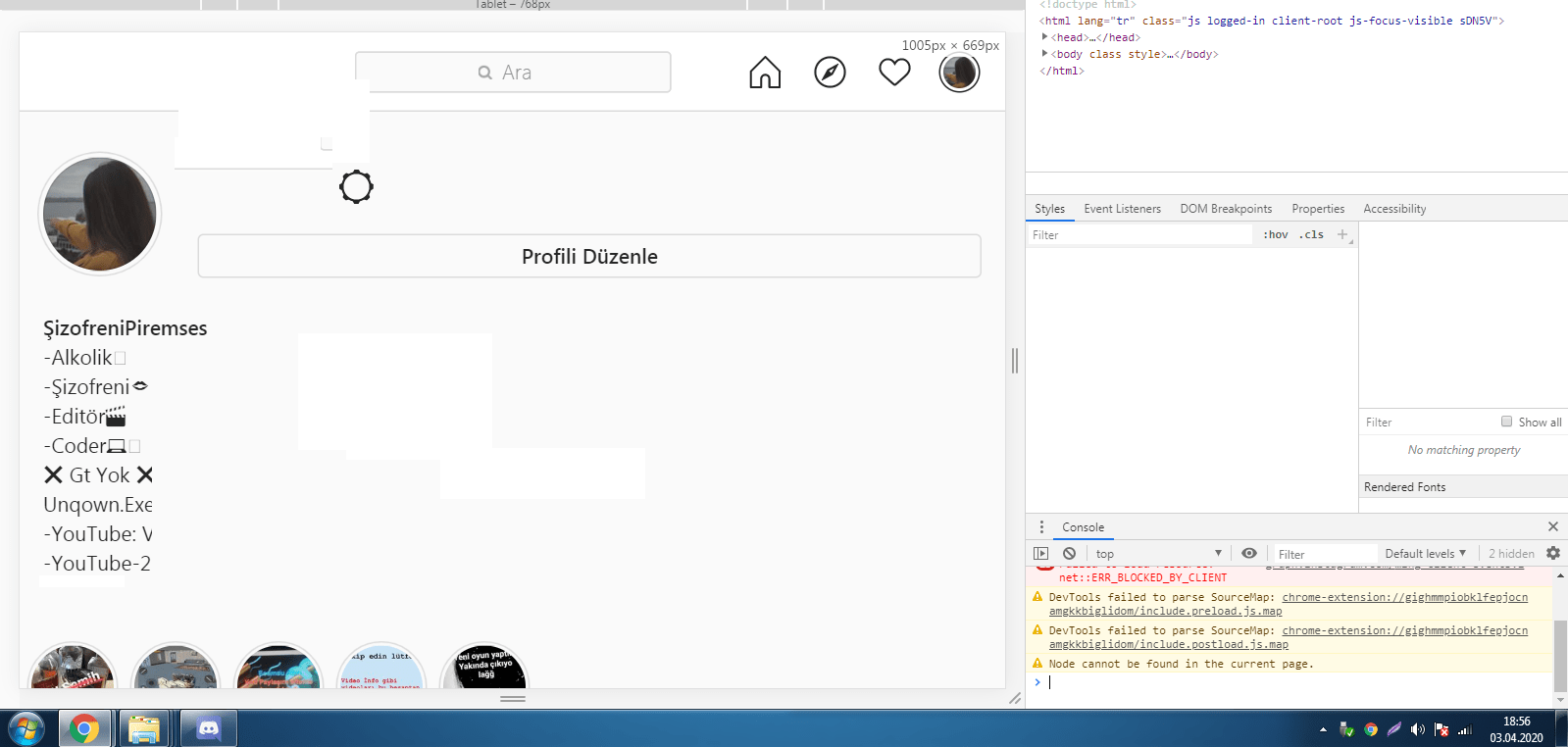
Task: Open the network signal tray icon
Action: 1465,729
